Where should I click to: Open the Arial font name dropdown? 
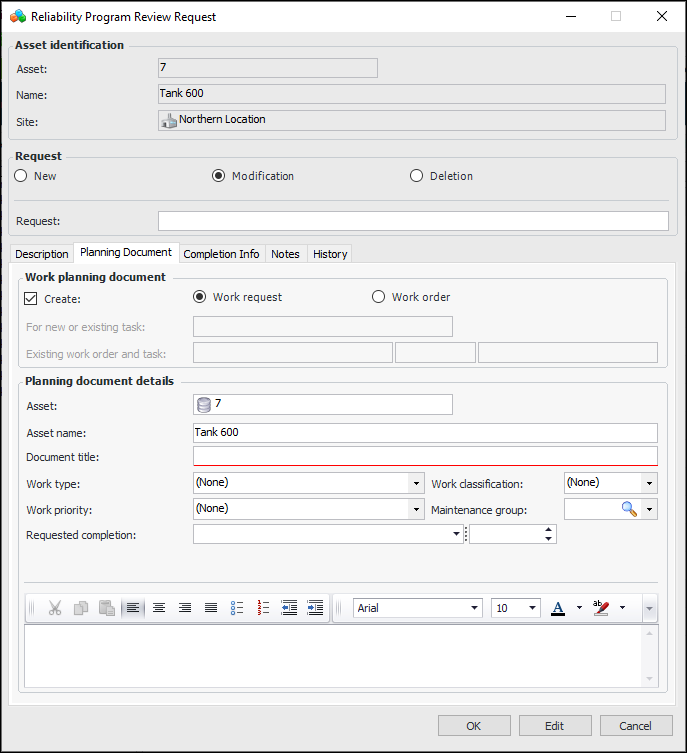[475, 608]
